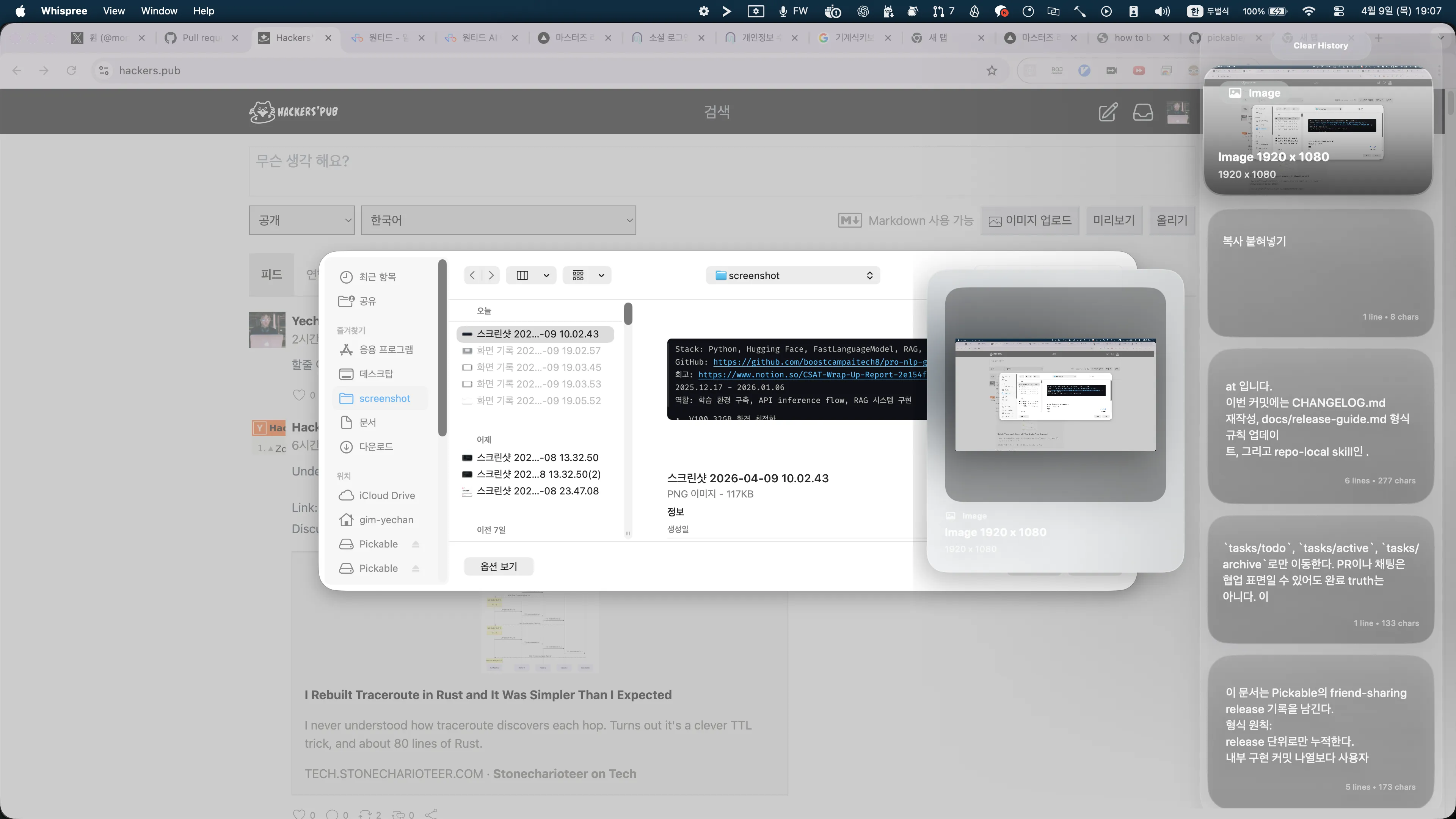Open the screenshot folder location popup
This screenshot has width=1456, height=819.
click(792, 275)
